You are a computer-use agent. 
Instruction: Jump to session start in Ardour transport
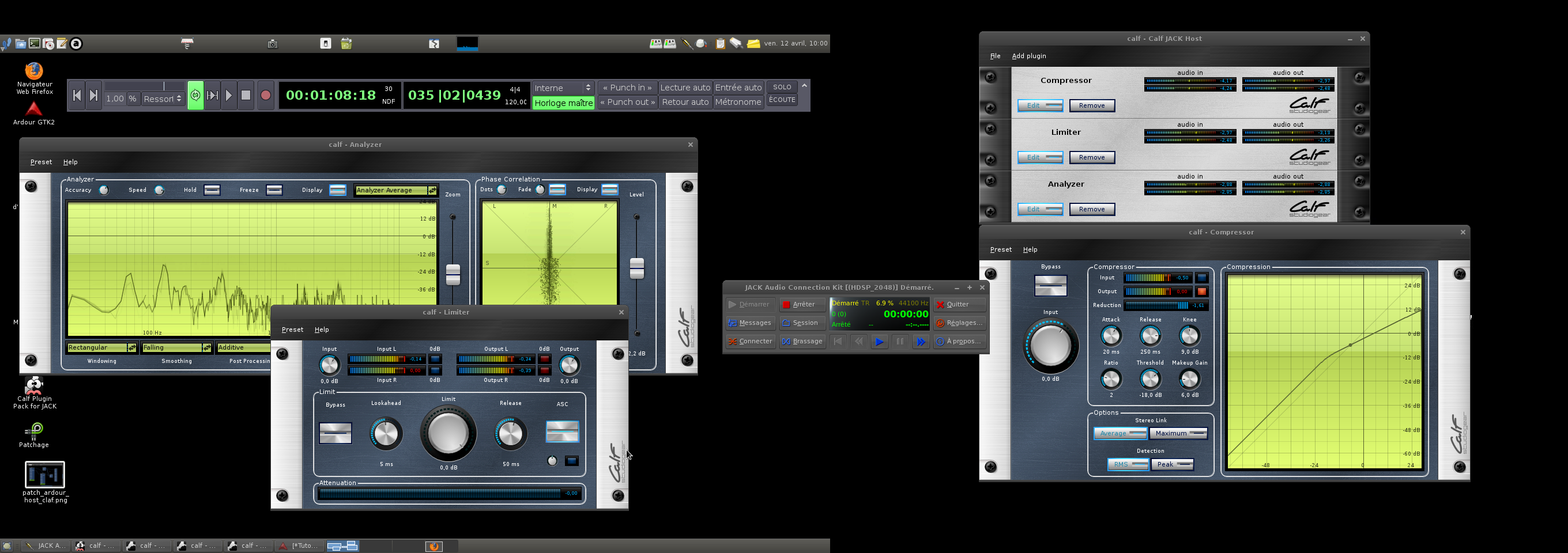[77, 96]
